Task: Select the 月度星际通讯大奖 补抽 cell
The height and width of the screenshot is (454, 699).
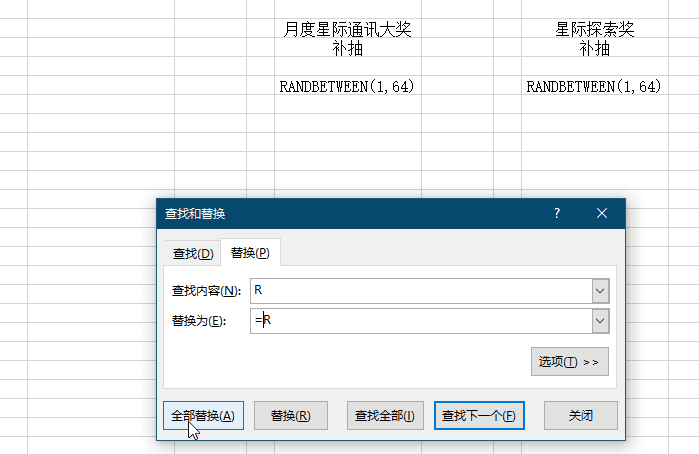Action: pyautogui.click(x=348, y=38)
